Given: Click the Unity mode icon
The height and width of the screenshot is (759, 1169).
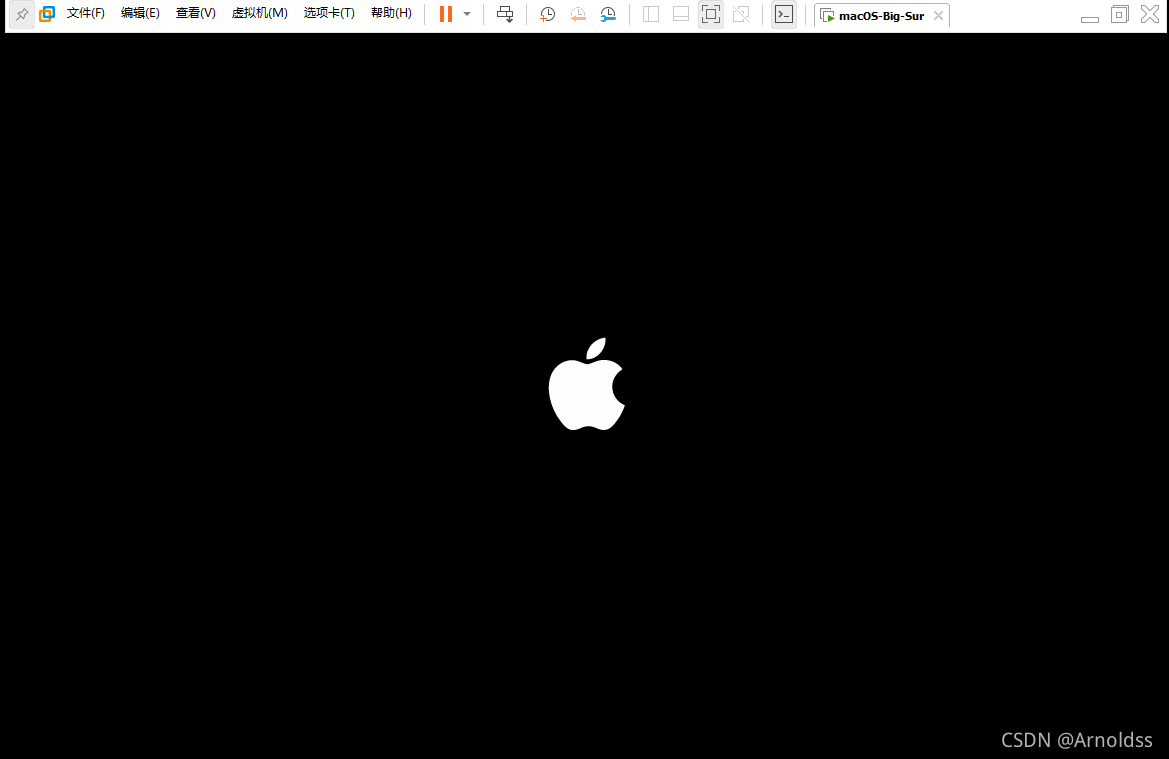Looking at the screenshot, I should [741, 14].
